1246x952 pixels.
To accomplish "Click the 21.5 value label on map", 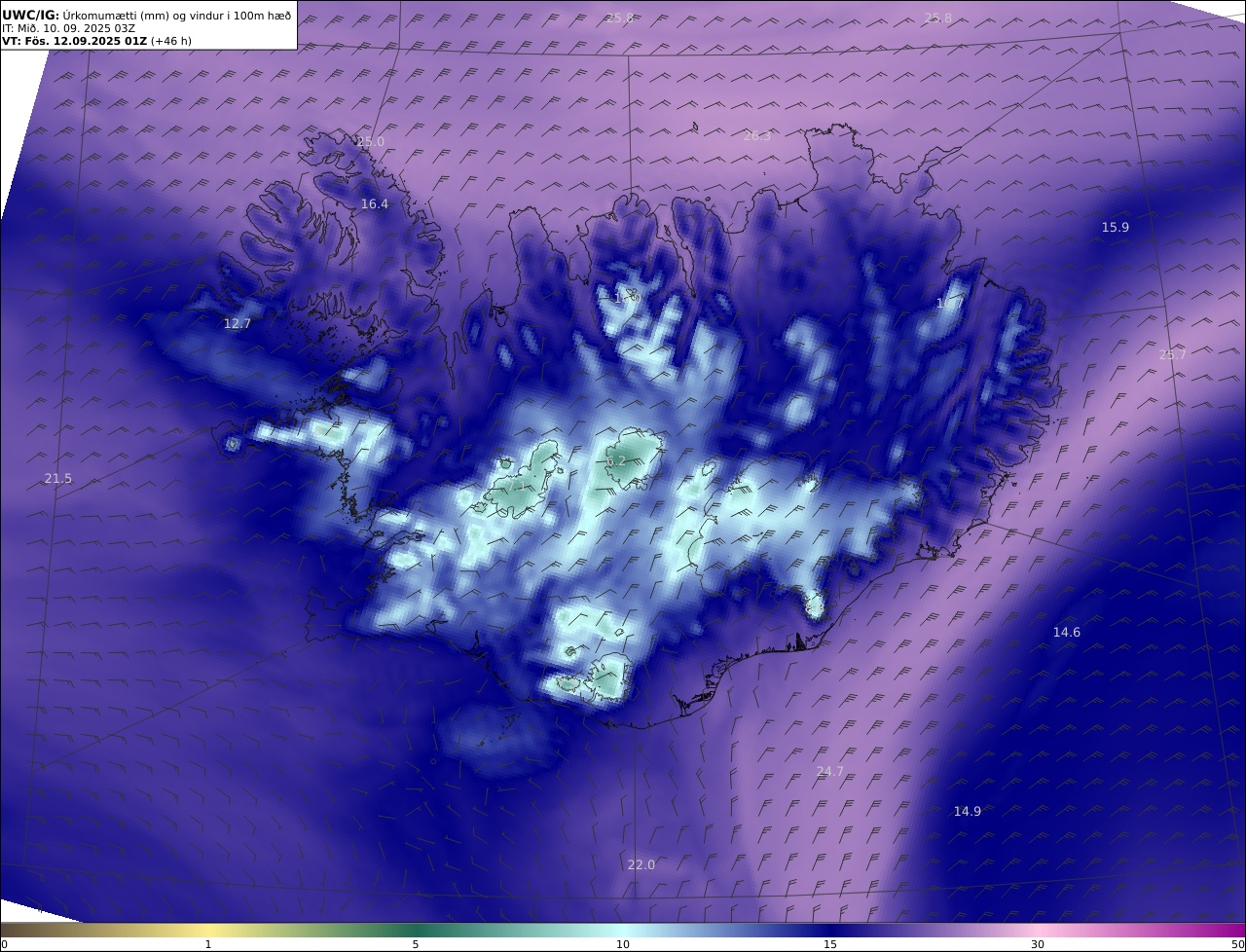I will pos(58,478).
